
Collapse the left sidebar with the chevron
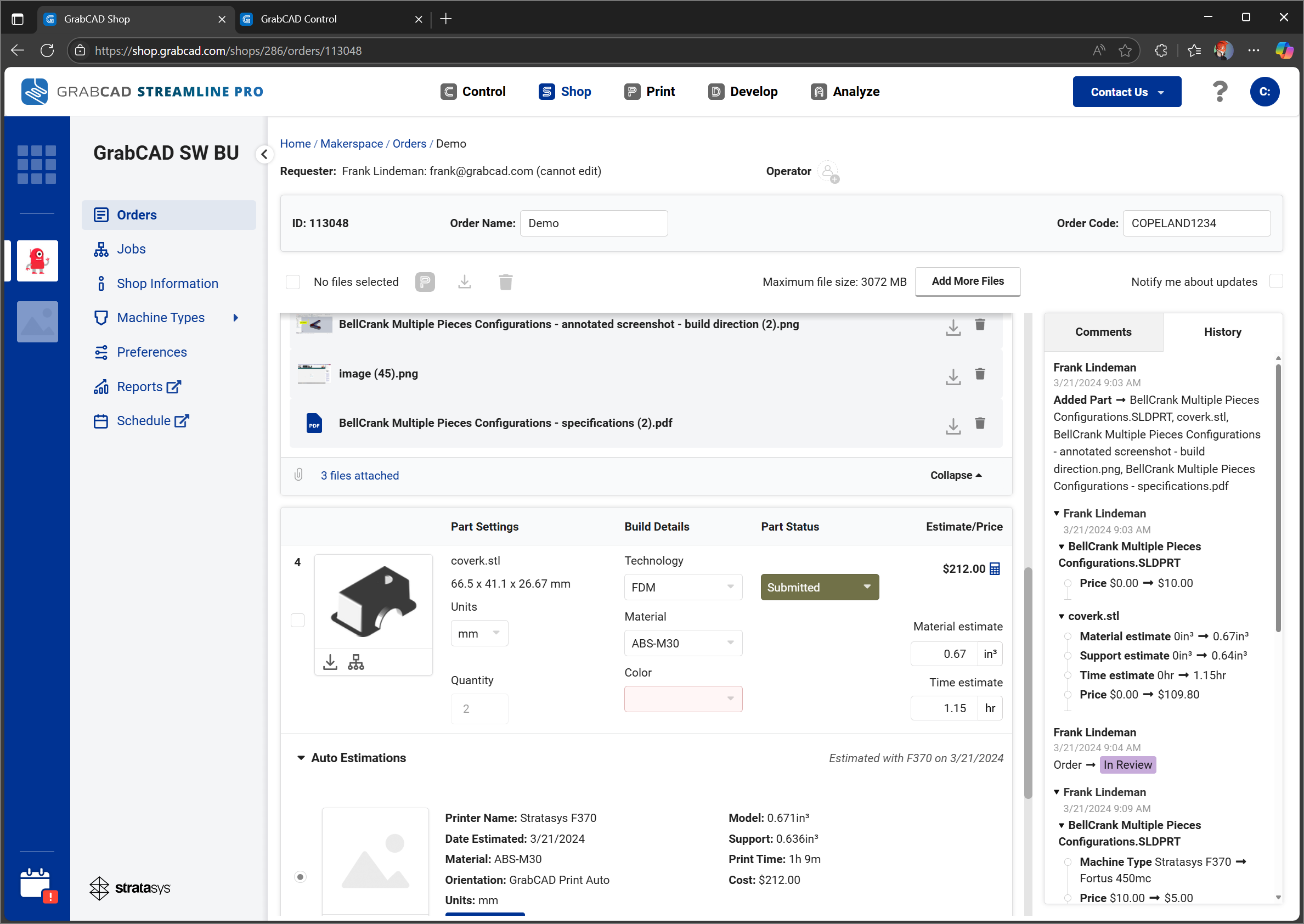pyautogui.click(x=264, y=154)
